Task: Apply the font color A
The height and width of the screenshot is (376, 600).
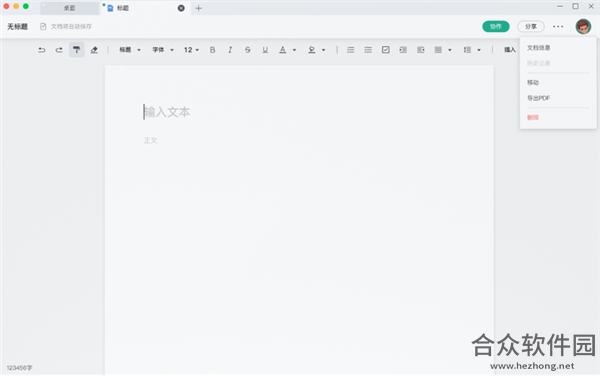Action: tap(282, 50)
